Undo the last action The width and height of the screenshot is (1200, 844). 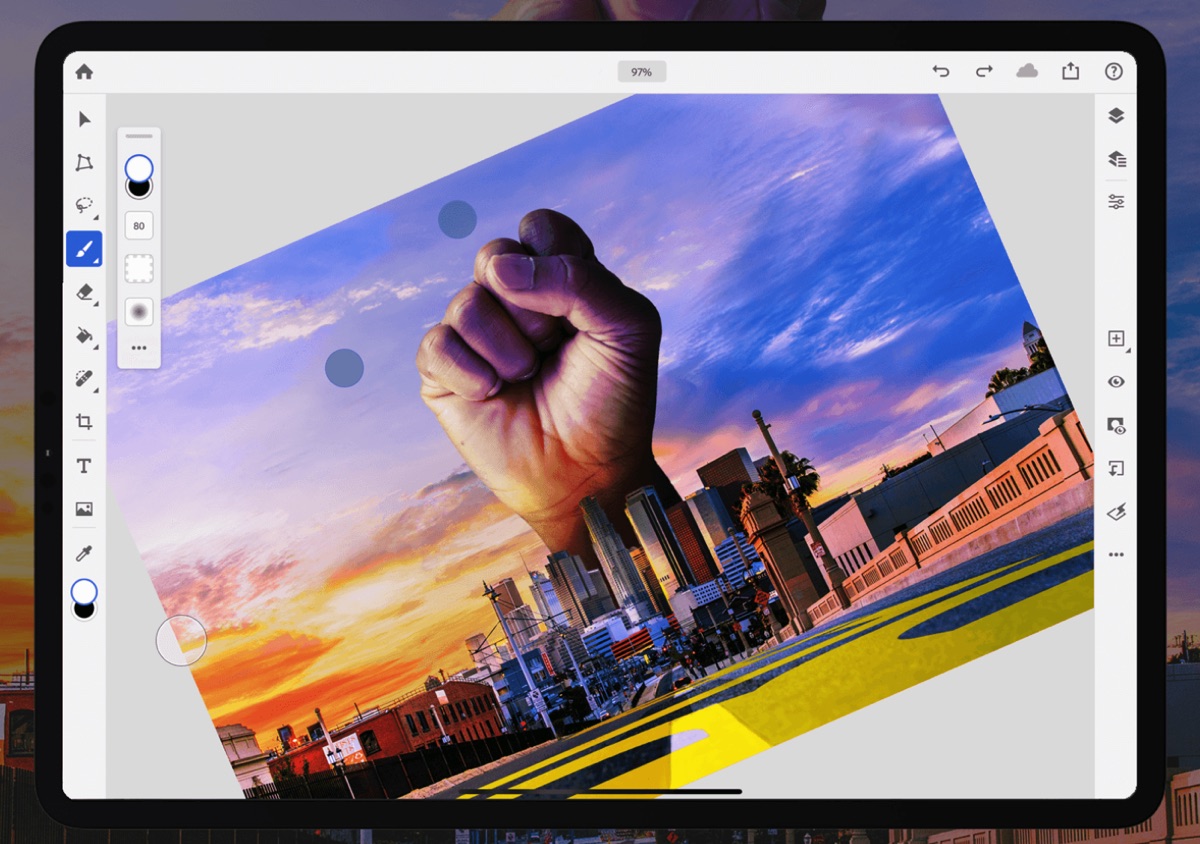pyautogui.click(x=940, y=71)
